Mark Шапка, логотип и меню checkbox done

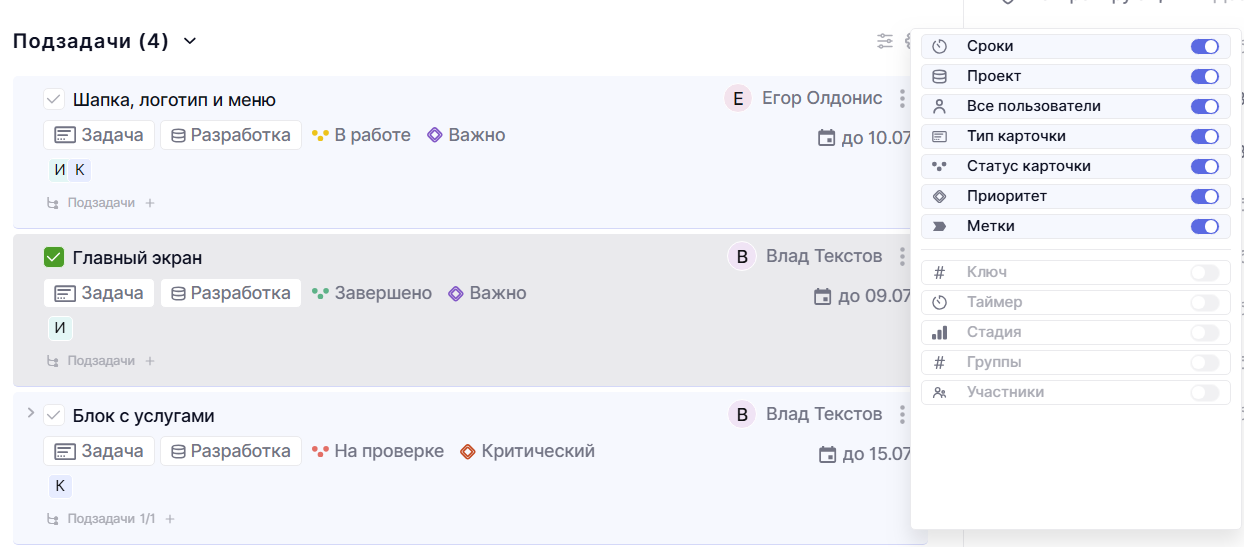(x=54, y=100)
